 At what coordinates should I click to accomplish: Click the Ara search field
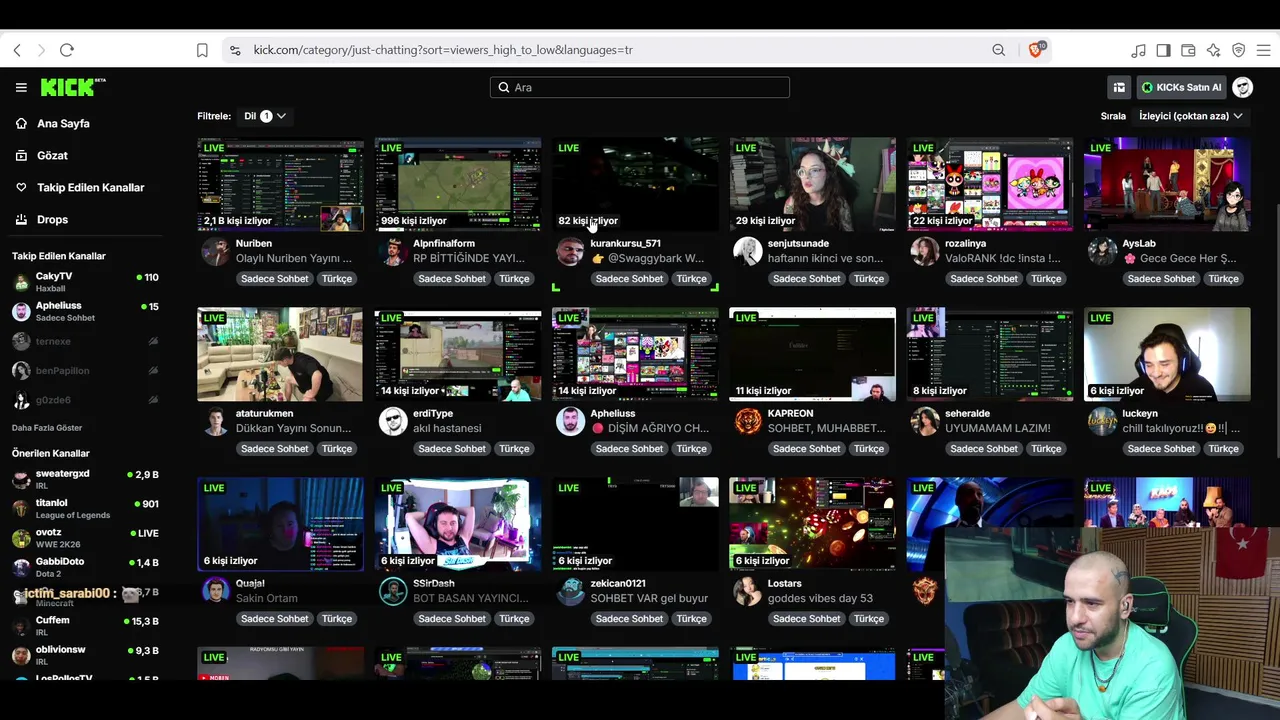pos(640,87)
